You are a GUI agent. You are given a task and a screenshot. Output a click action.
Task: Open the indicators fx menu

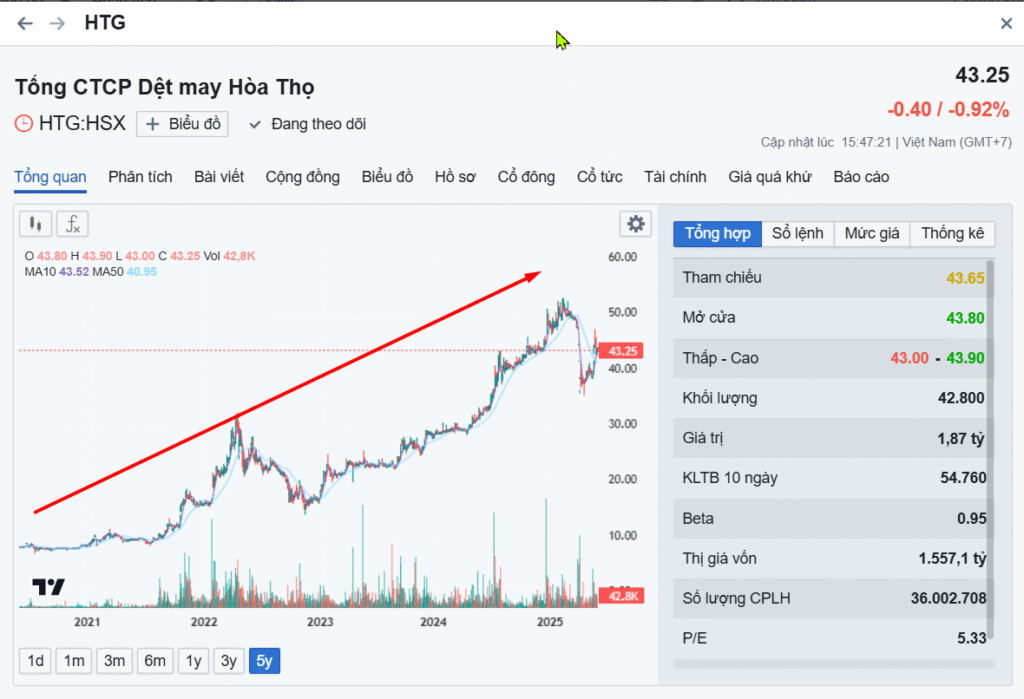[72, 224]
